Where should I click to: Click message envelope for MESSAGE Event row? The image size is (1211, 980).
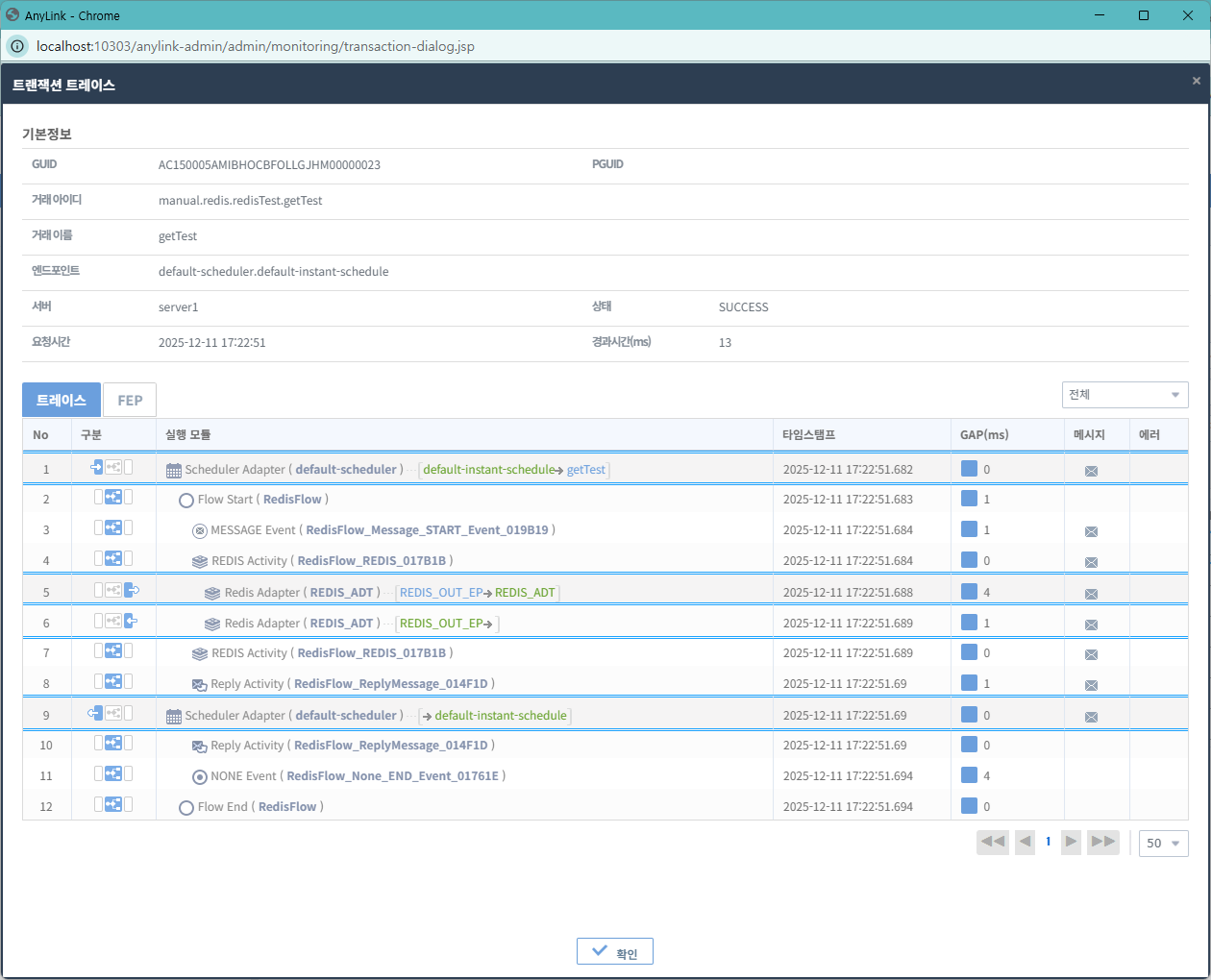tap(1091, 531)
